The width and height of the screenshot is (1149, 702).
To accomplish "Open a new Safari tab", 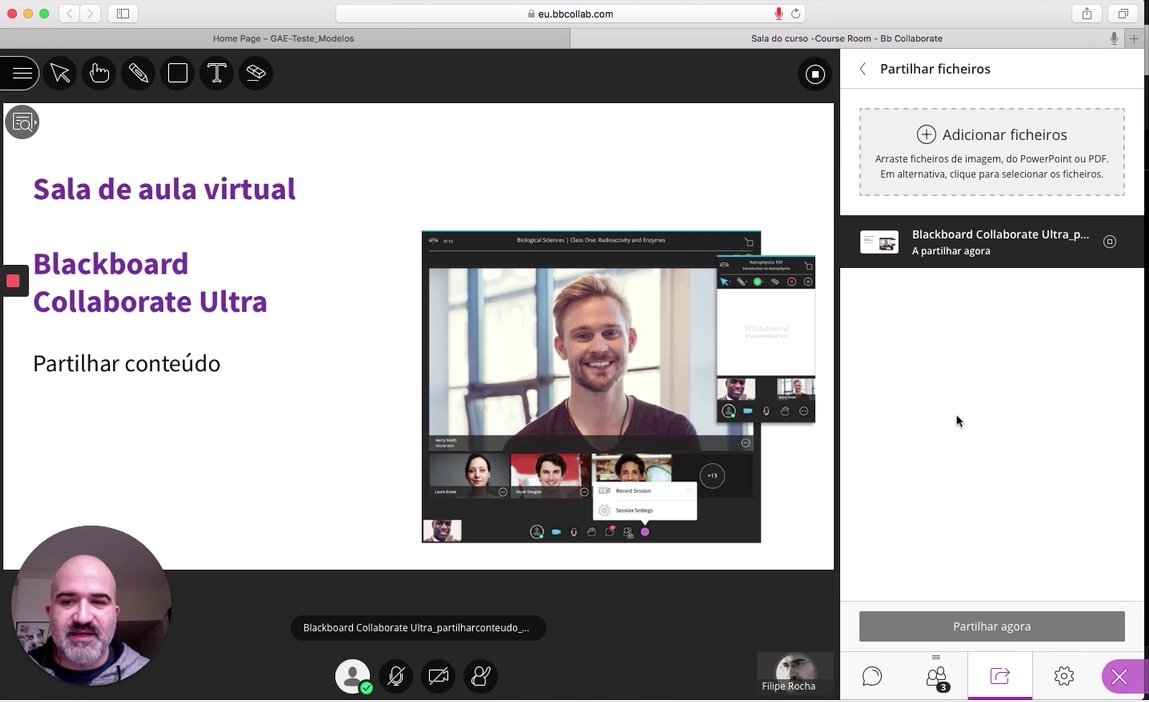I will [1134, 39].
